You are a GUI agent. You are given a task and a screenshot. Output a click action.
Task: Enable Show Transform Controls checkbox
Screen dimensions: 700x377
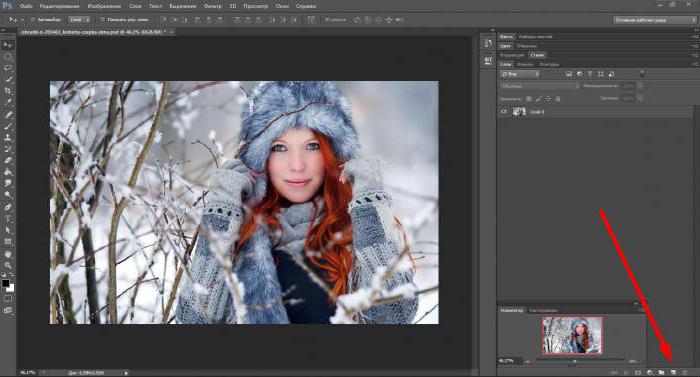(102, 20)
